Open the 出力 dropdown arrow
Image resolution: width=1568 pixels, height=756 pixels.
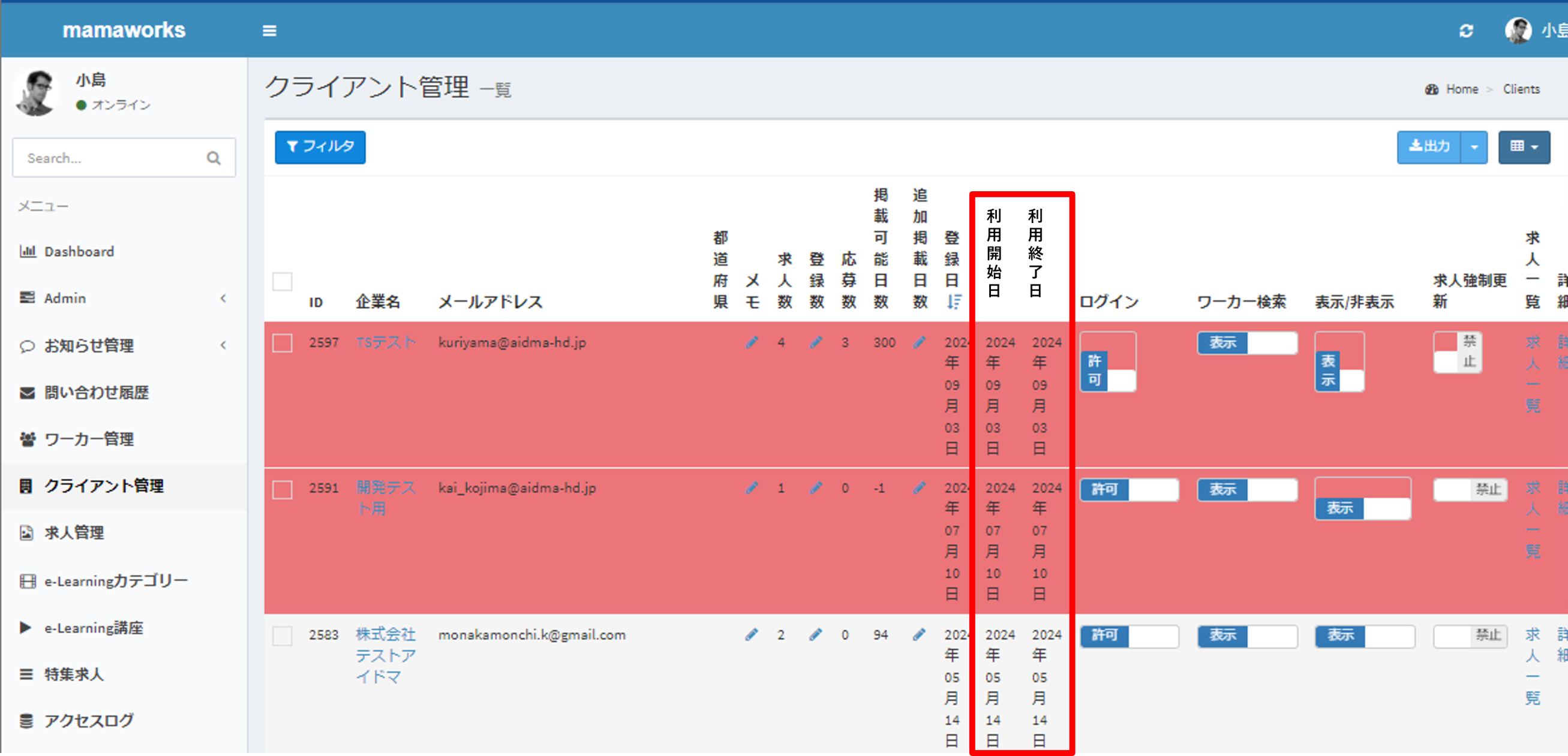[1474, 147]
